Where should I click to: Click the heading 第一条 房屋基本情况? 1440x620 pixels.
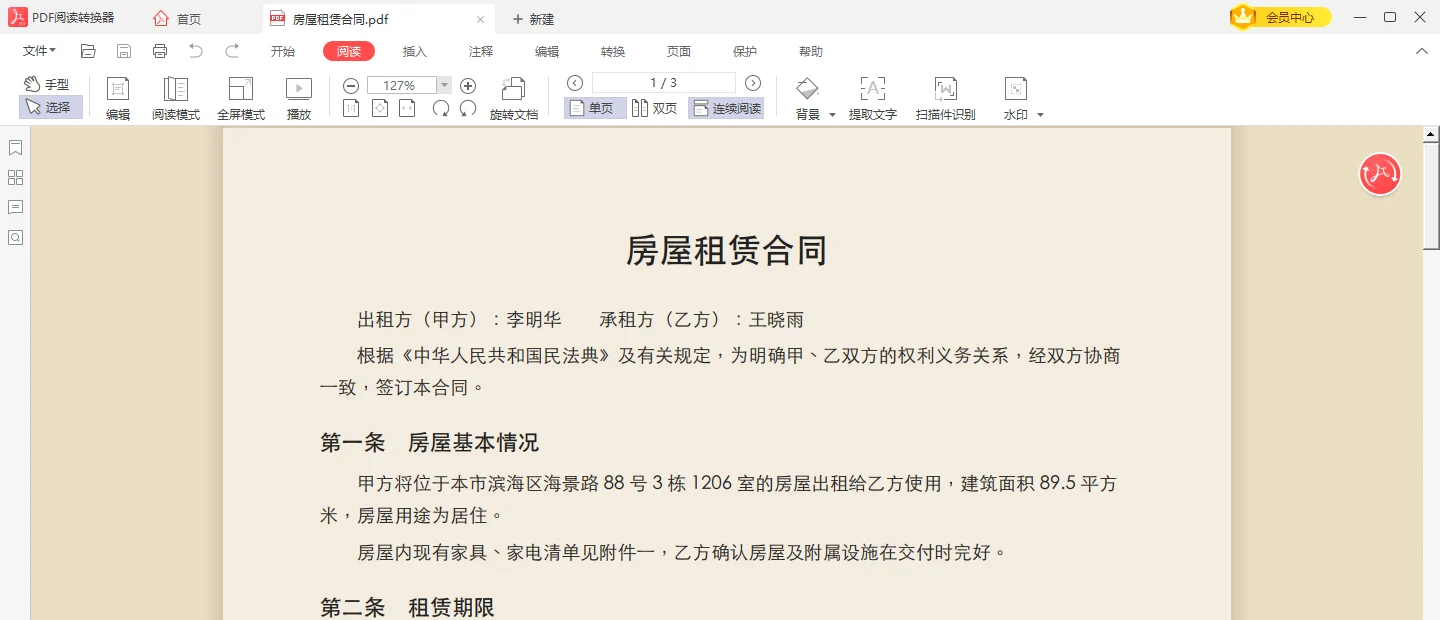(429, 443)
